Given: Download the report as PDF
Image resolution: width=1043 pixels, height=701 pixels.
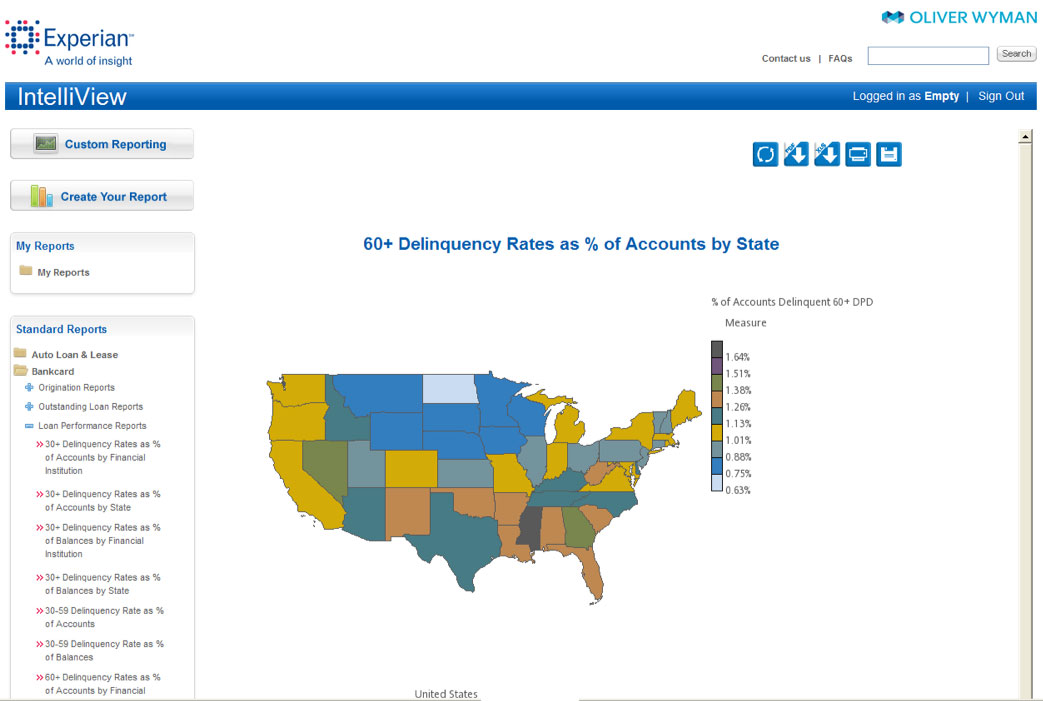Looking at the screenshot, I should coord(796,154).
